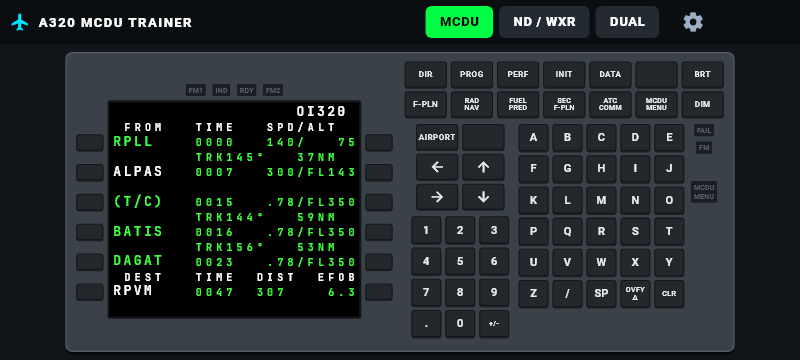This screenshot has height=360, width=800.
Task: Click the RDY annunciator light
Action: (x=247, y=90)
